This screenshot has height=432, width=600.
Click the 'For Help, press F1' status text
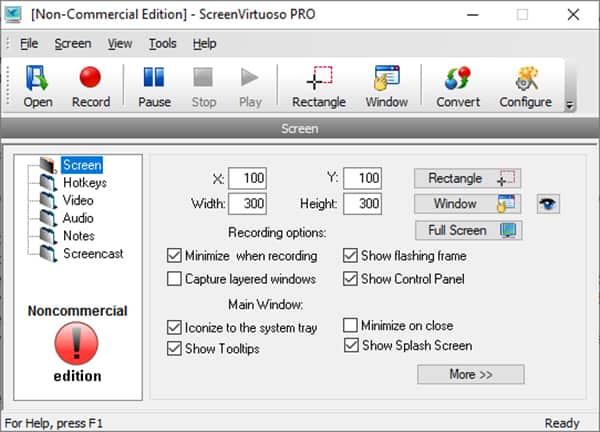pos(54,423)
